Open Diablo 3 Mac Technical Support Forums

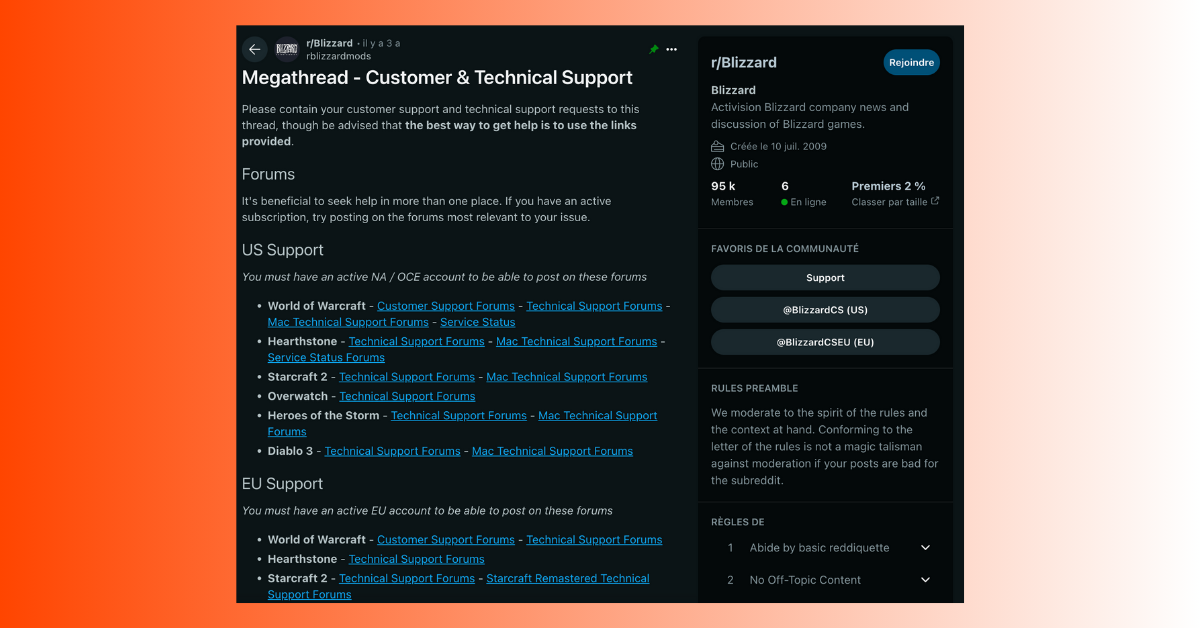[x=552, y=451]
